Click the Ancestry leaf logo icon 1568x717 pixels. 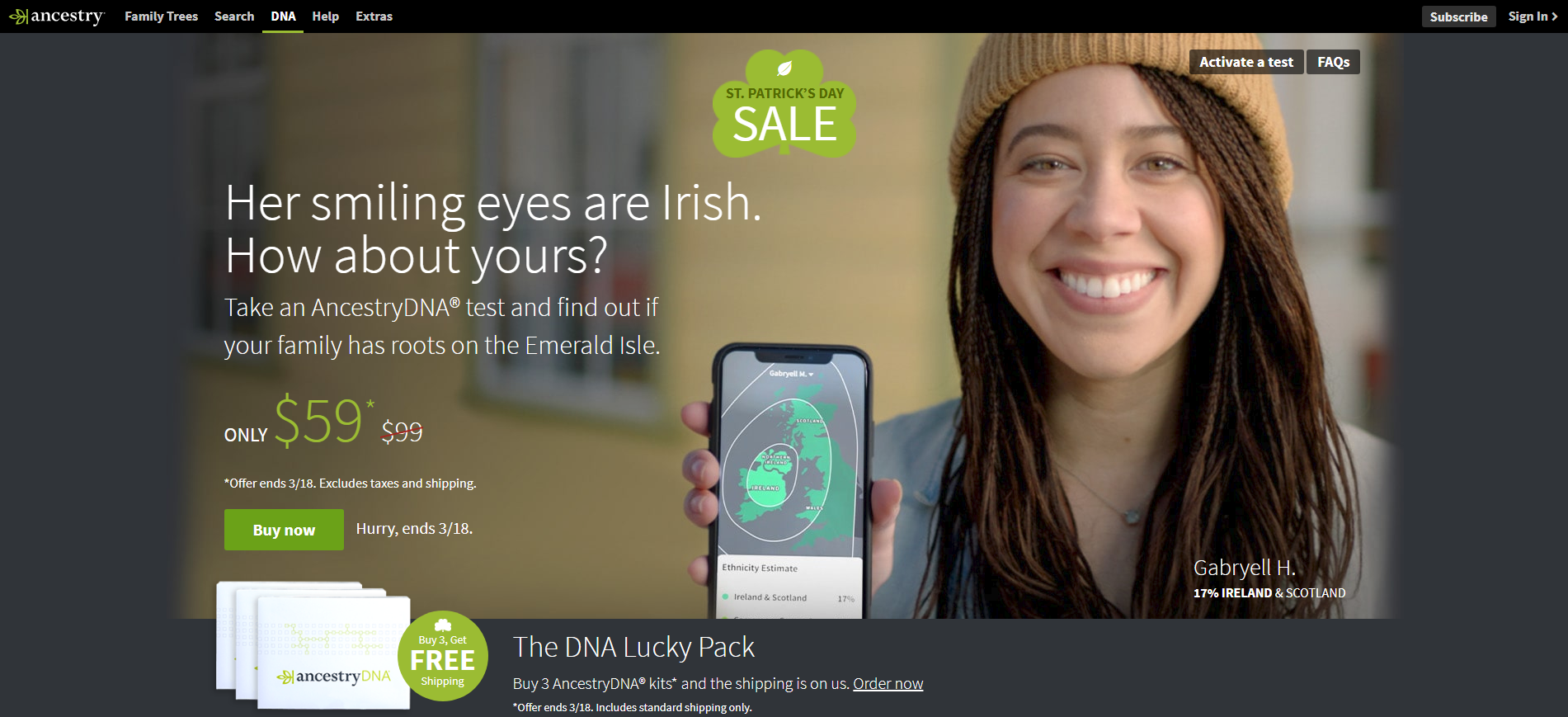(18, 17)
